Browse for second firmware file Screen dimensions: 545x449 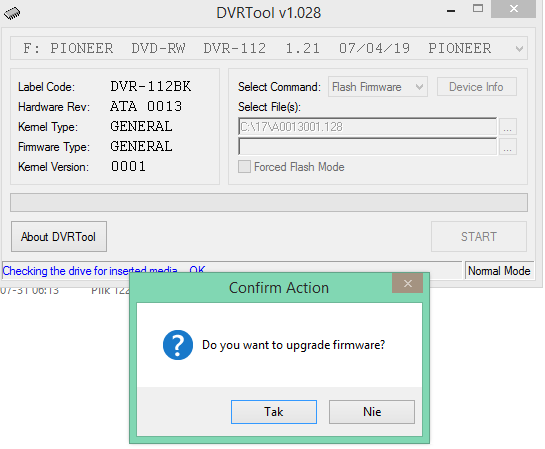pyautogui.click(x=507, y=147)
